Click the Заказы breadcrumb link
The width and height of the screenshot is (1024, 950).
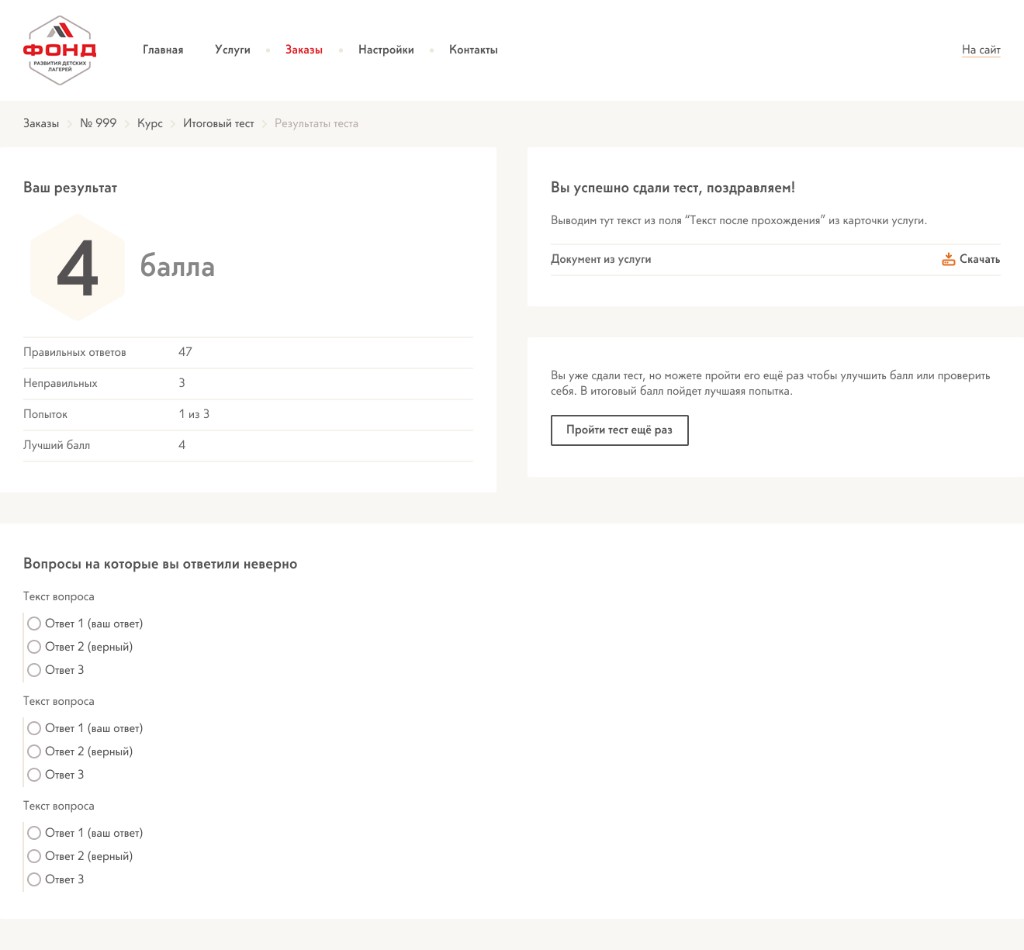(41, 123)
